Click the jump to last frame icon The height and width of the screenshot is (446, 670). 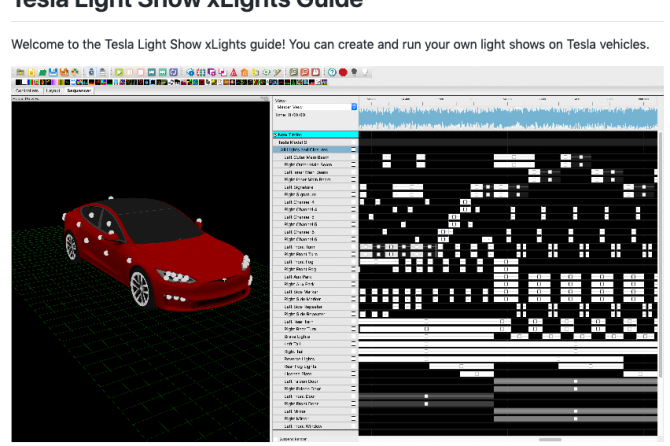pos(162,72)
